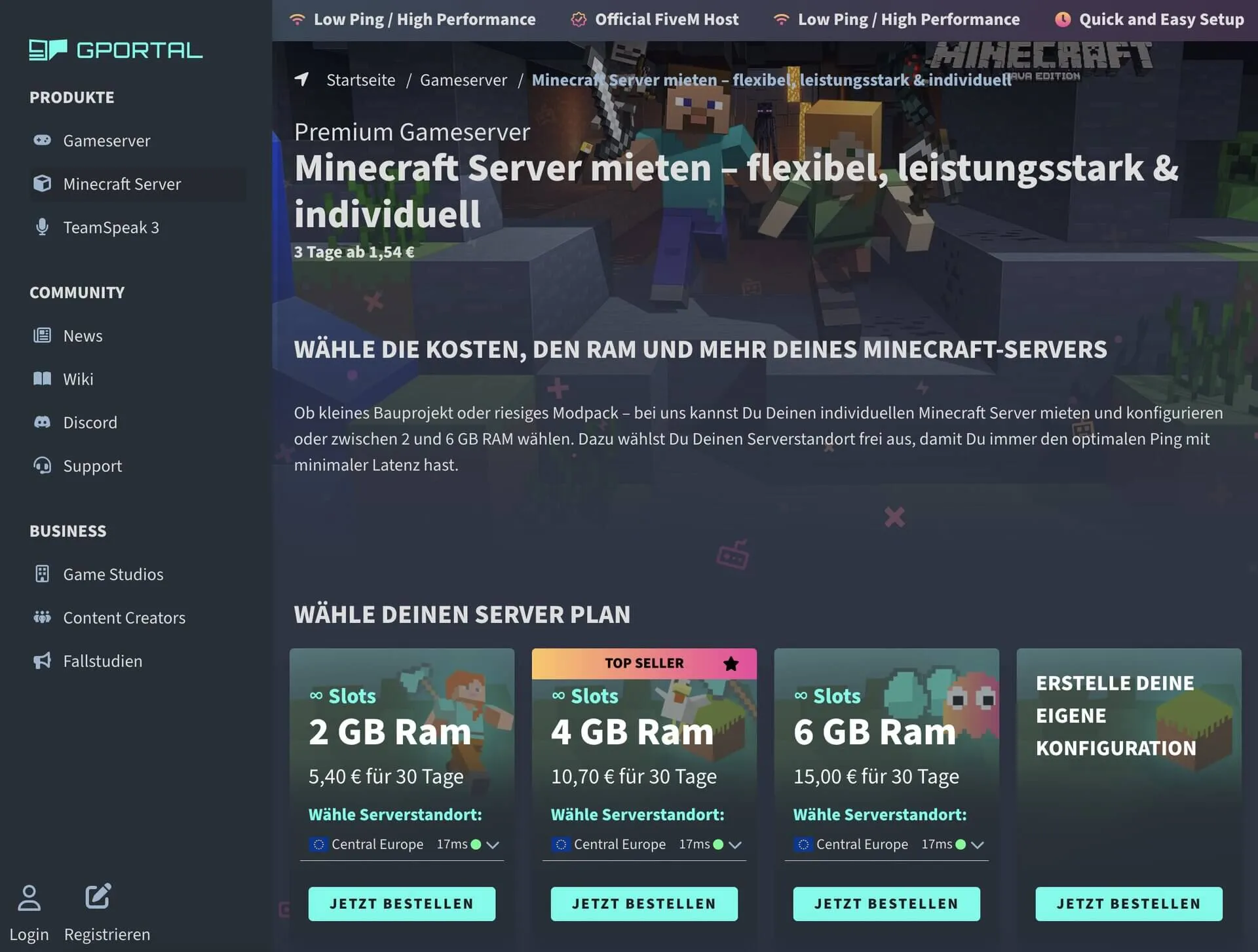The width and height of the screenshot is (1258, 952).
Task: Click the Discord logo icon
Action: pyautogui.click(x=42, y=422)
